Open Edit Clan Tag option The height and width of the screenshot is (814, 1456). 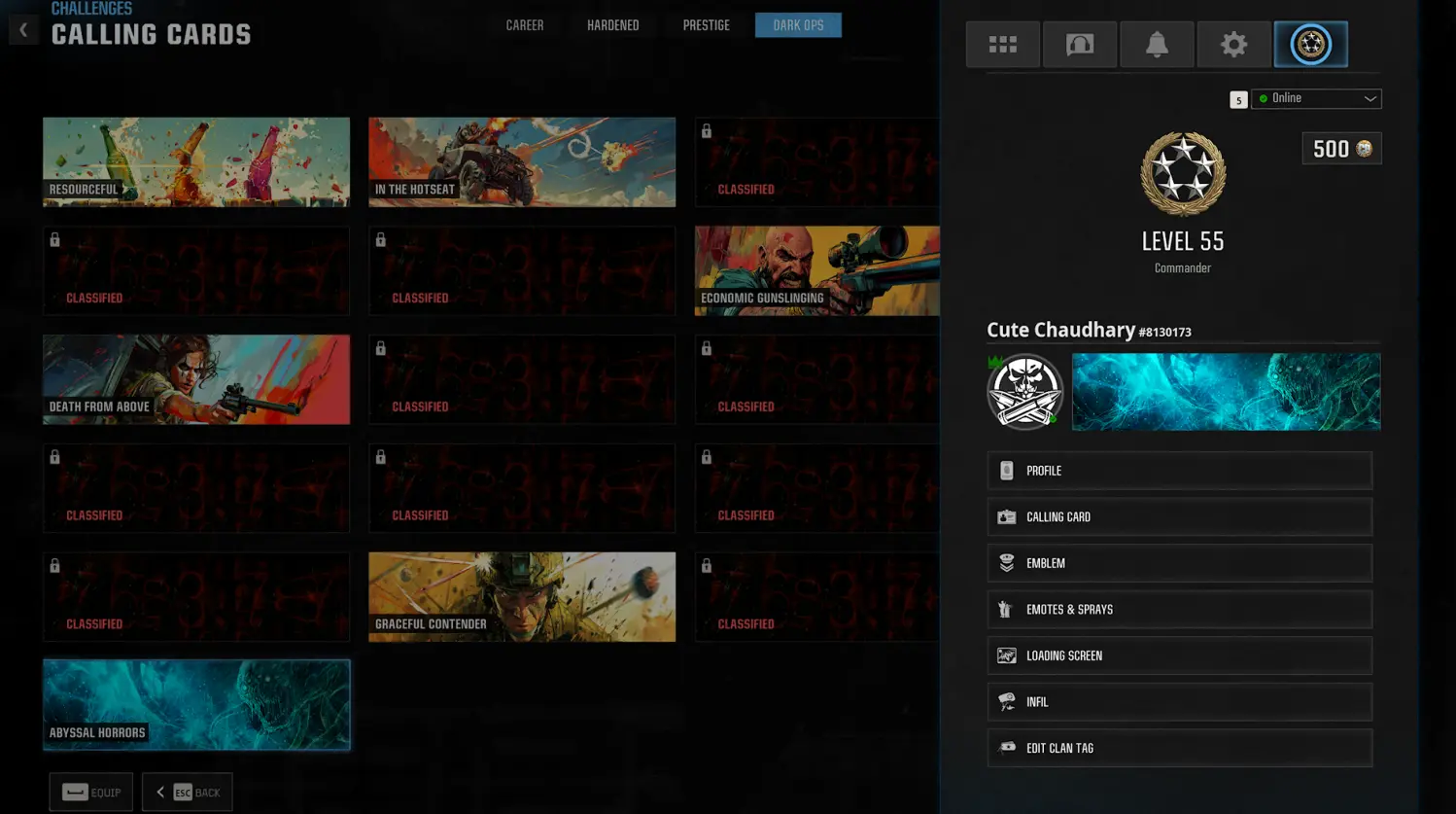pyautogui.click(x=1179, y=748)
